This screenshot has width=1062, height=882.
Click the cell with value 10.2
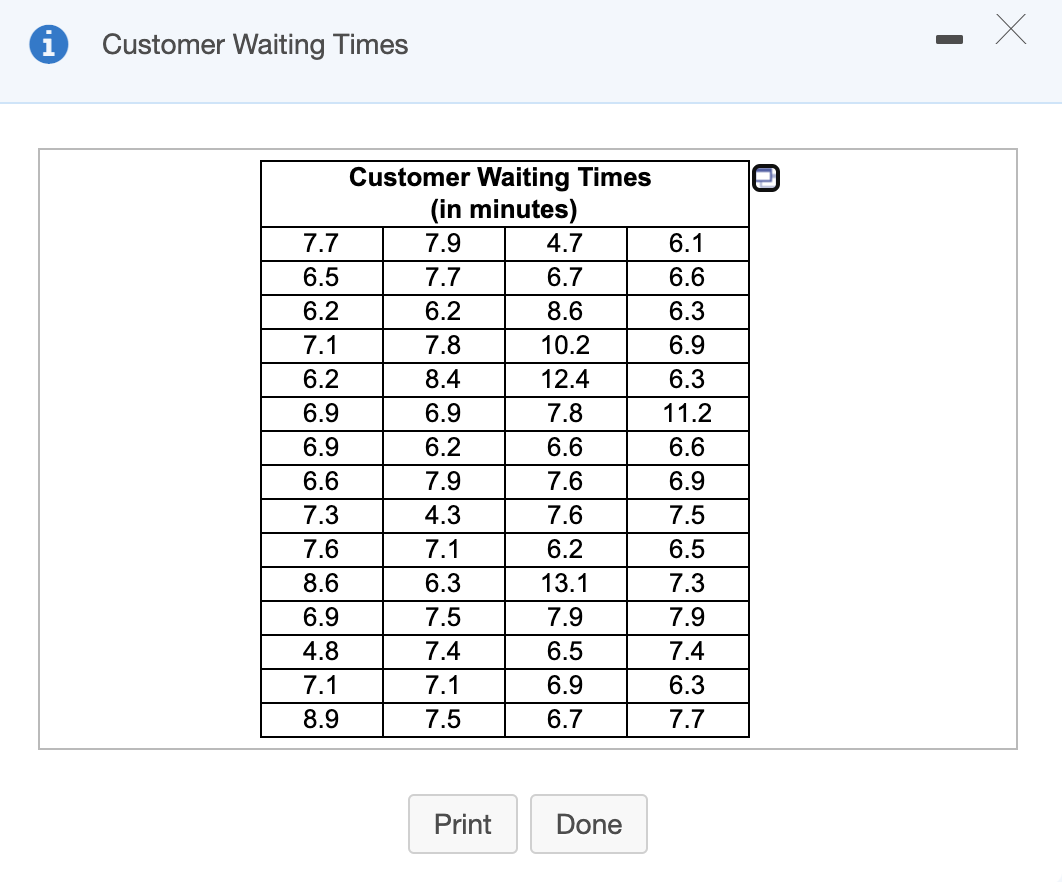566,345
